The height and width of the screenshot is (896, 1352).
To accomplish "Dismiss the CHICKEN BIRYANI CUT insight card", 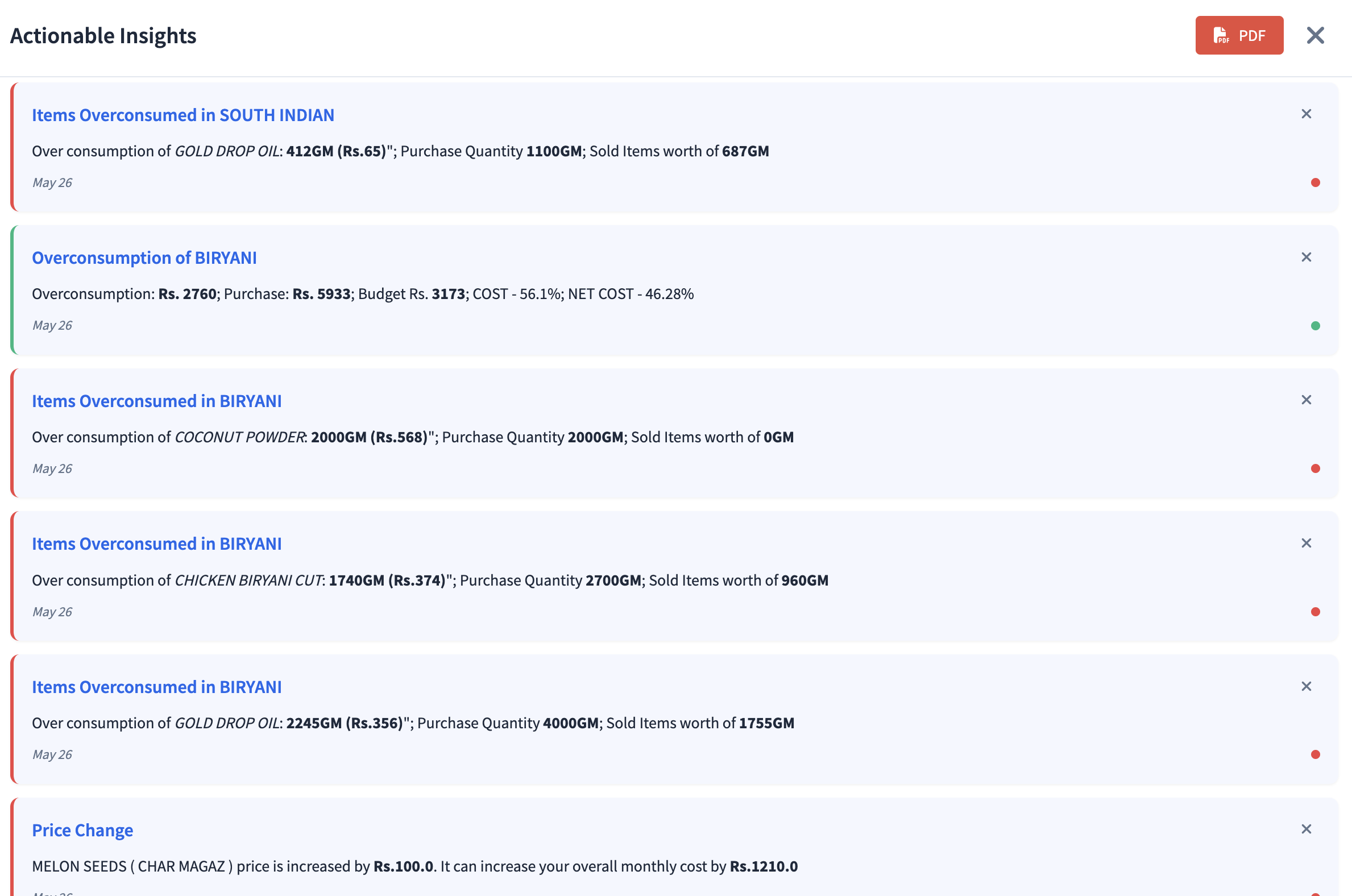I will [x=1306, y=543].
